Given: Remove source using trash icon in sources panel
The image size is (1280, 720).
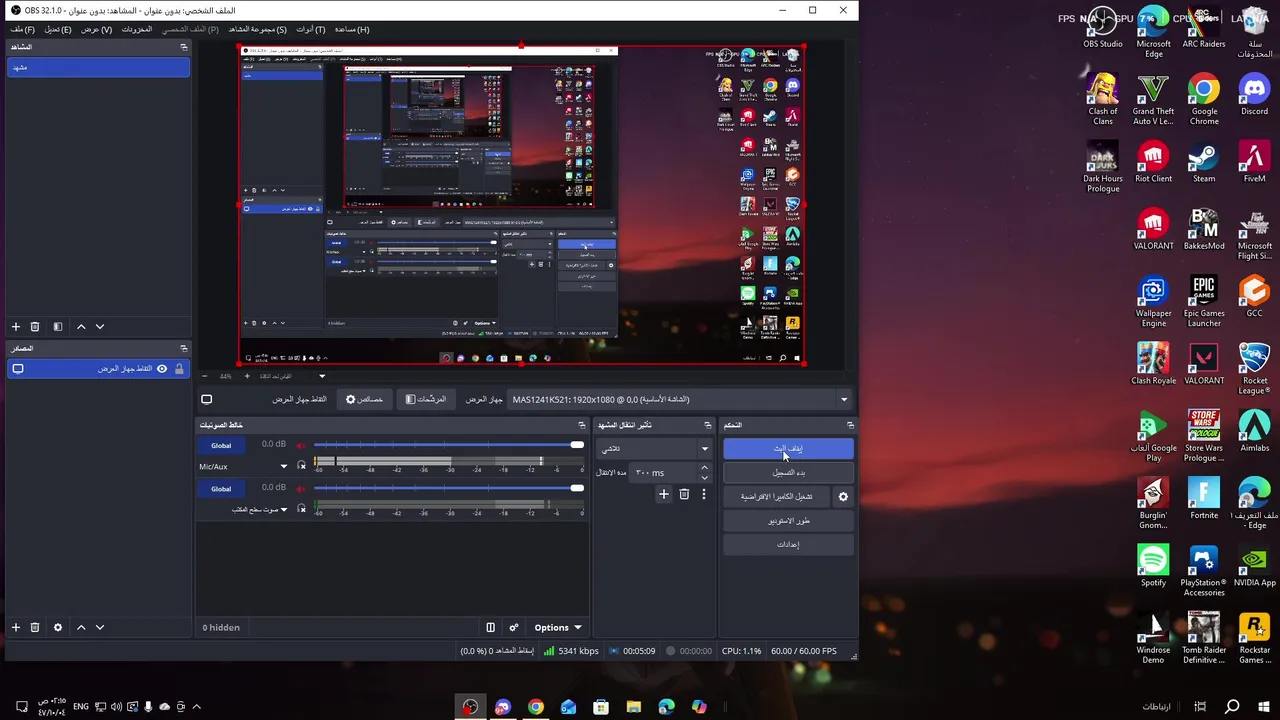Looking at the screenshot, I should (35, 627).
